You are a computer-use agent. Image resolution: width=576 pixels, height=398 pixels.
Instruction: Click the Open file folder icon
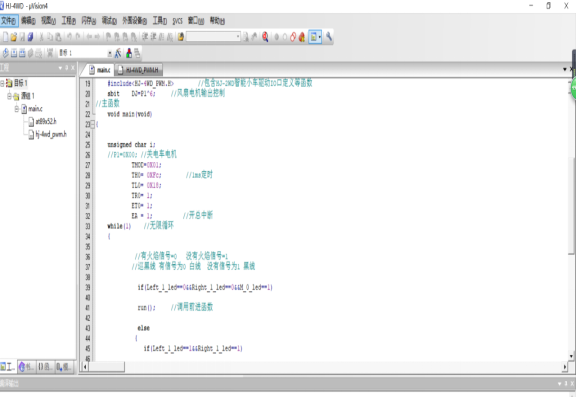[x=14, y=37]
